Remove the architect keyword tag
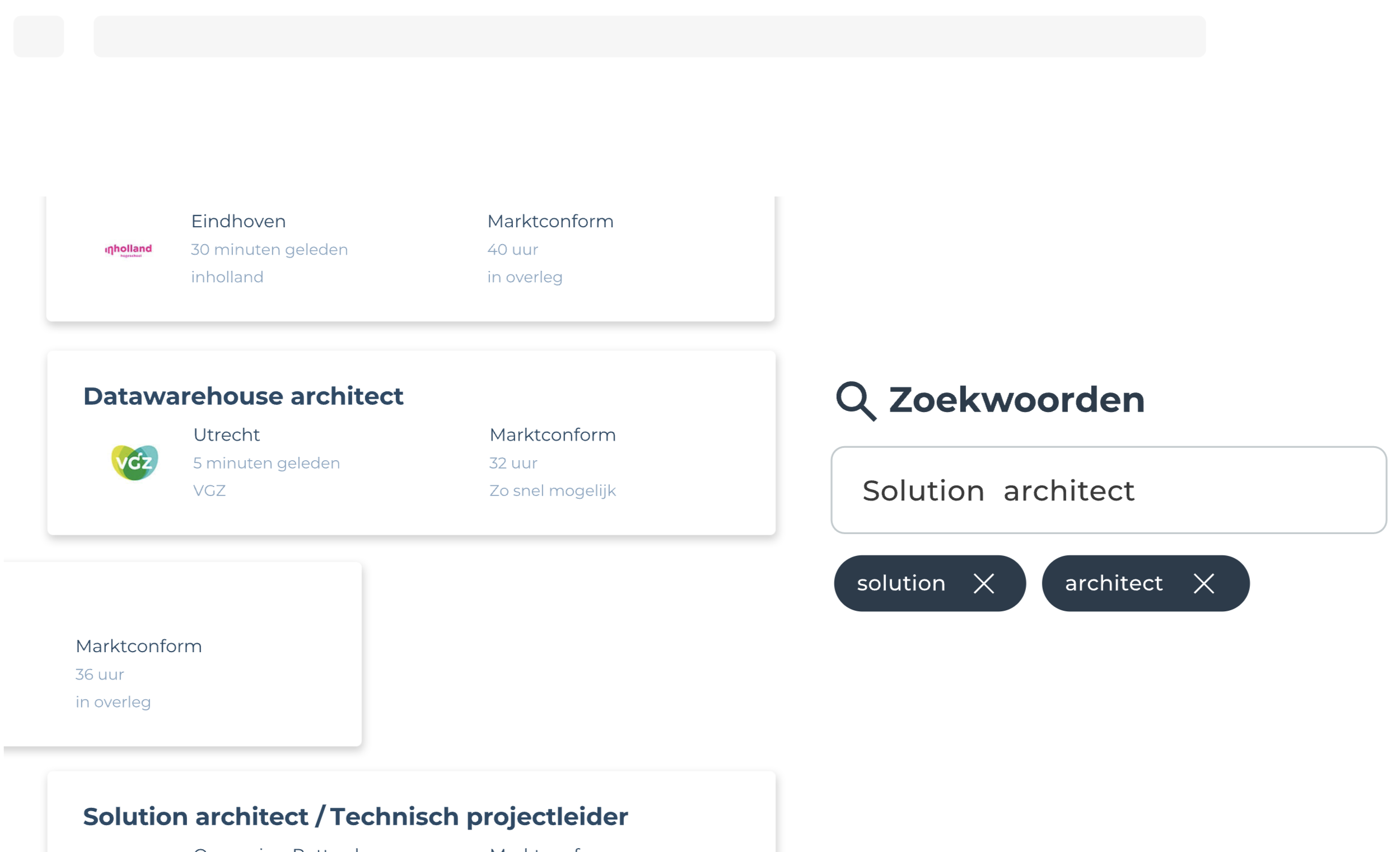The image size is (1400, 852). pyautogui.click(x=1203, y=583)
